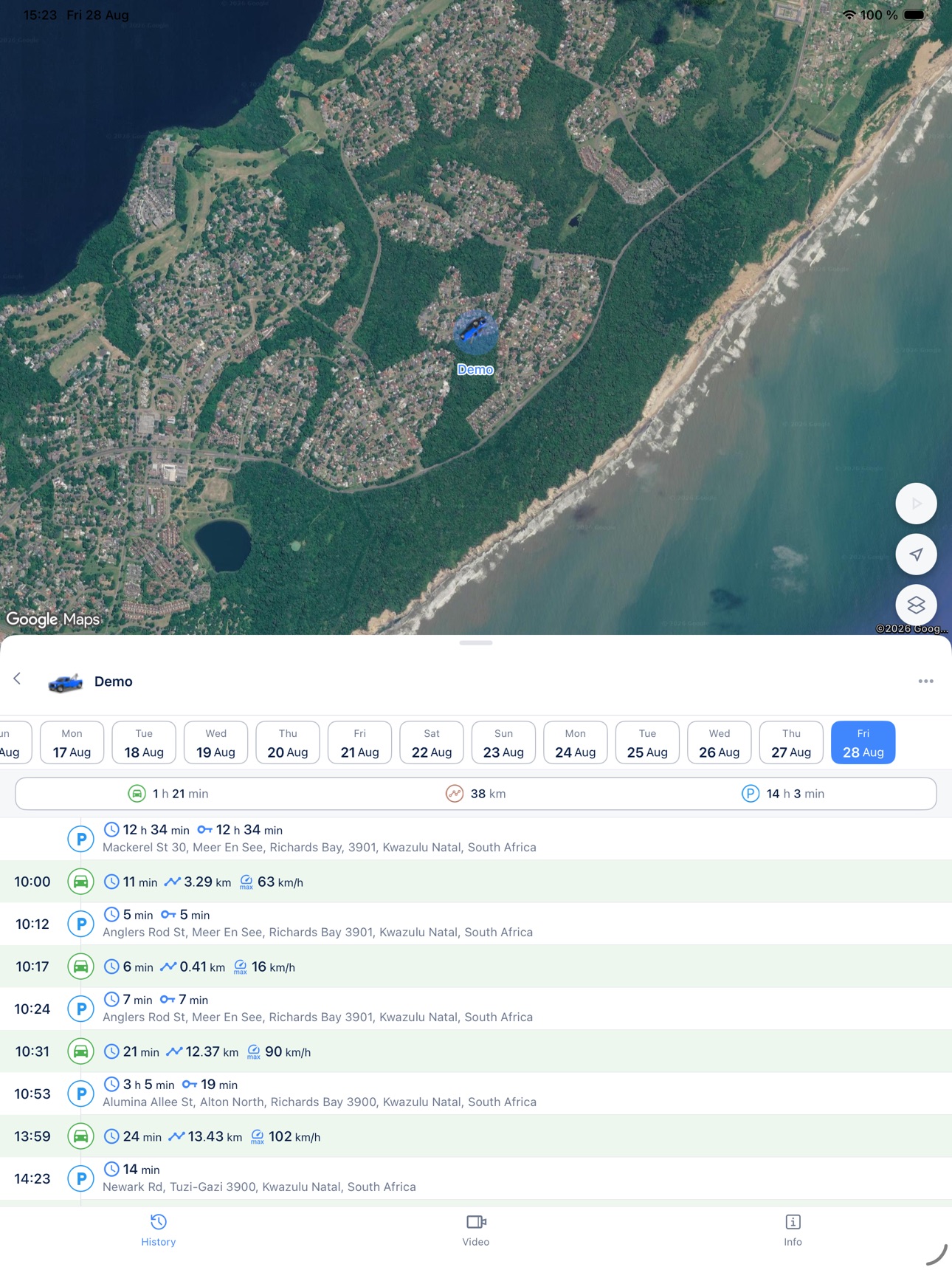The width and height of the screenshot is (952, 1270).
Task: Click the green driving time summary icon
Action: (x=137, y=794)
